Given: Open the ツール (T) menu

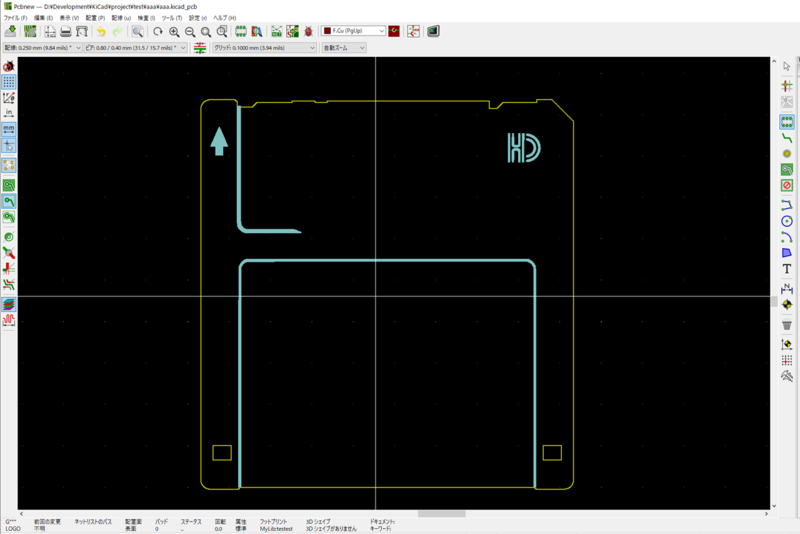Looking at the screenshot, I should 172,18.
